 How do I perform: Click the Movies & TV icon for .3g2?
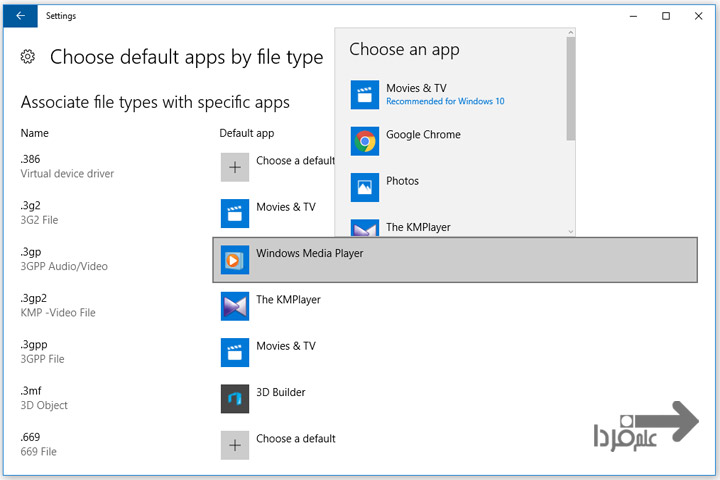coord(235,213)
